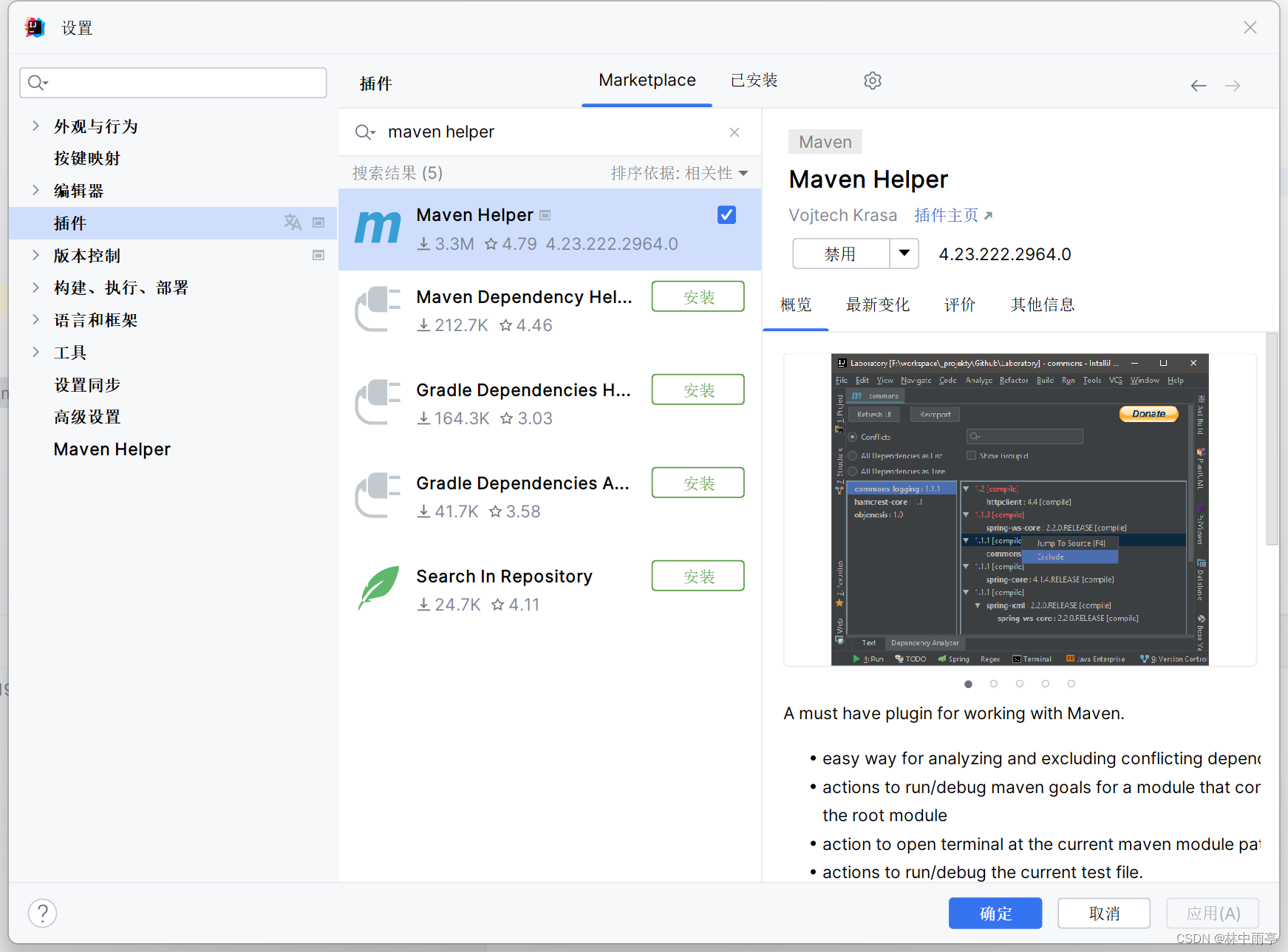The height and width of the screenshot is (952, 1288).
Task: Show the second screenshot carousel dot
Action: point(994,684)
